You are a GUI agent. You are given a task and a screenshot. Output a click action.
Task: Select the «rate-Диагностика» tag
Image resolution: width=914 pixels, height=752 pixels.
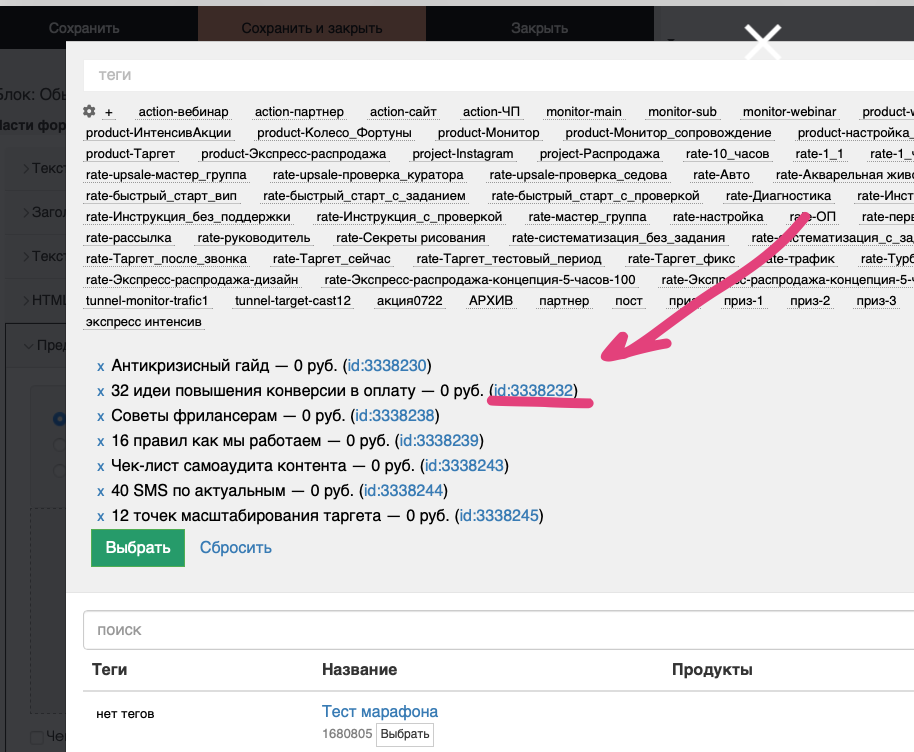(779, 196)
